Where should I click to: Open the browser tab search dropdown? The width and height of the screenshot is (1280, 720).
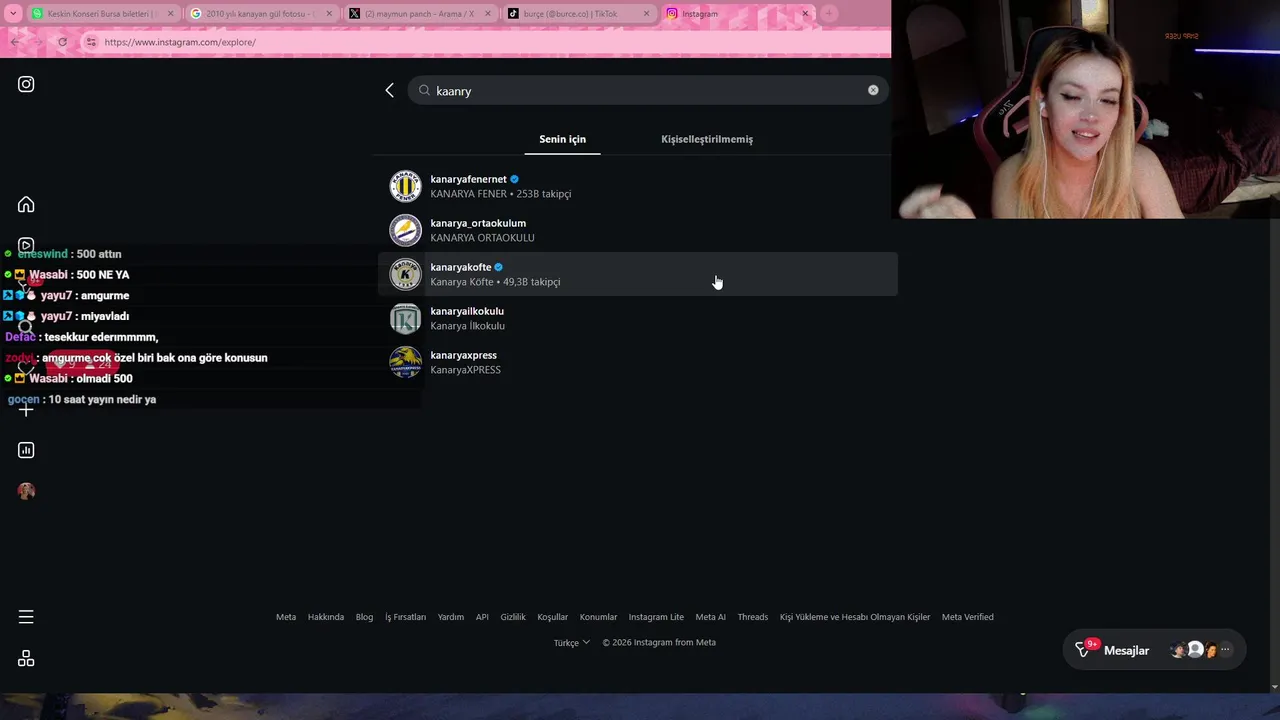tap(13, 13)
